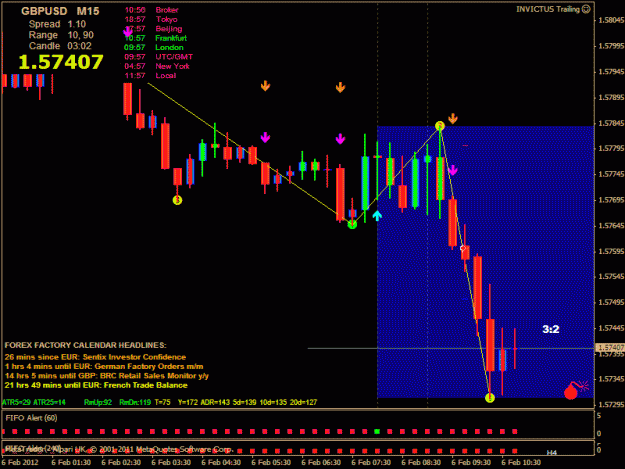Click the FOREX FACTORY CALENDAR HEADLINES heading
The image size is (625, 469).
pos(85,345)
